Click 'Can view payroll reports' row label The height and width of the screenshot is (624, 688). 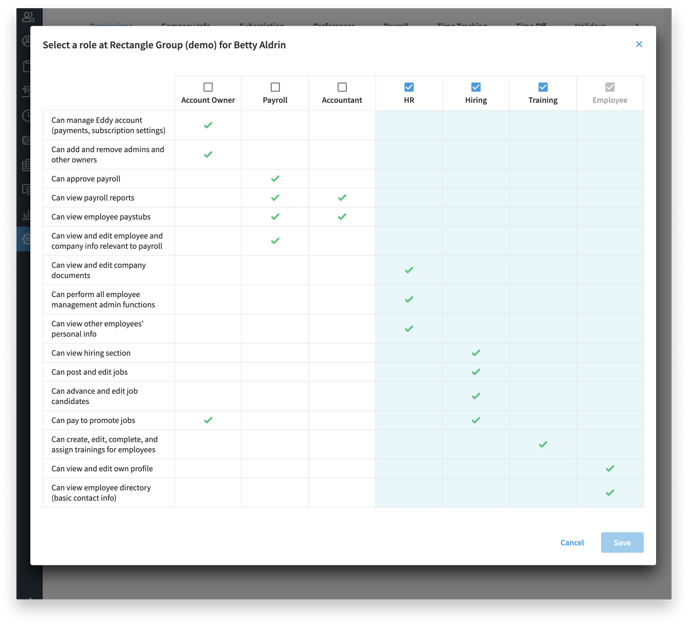93,197
